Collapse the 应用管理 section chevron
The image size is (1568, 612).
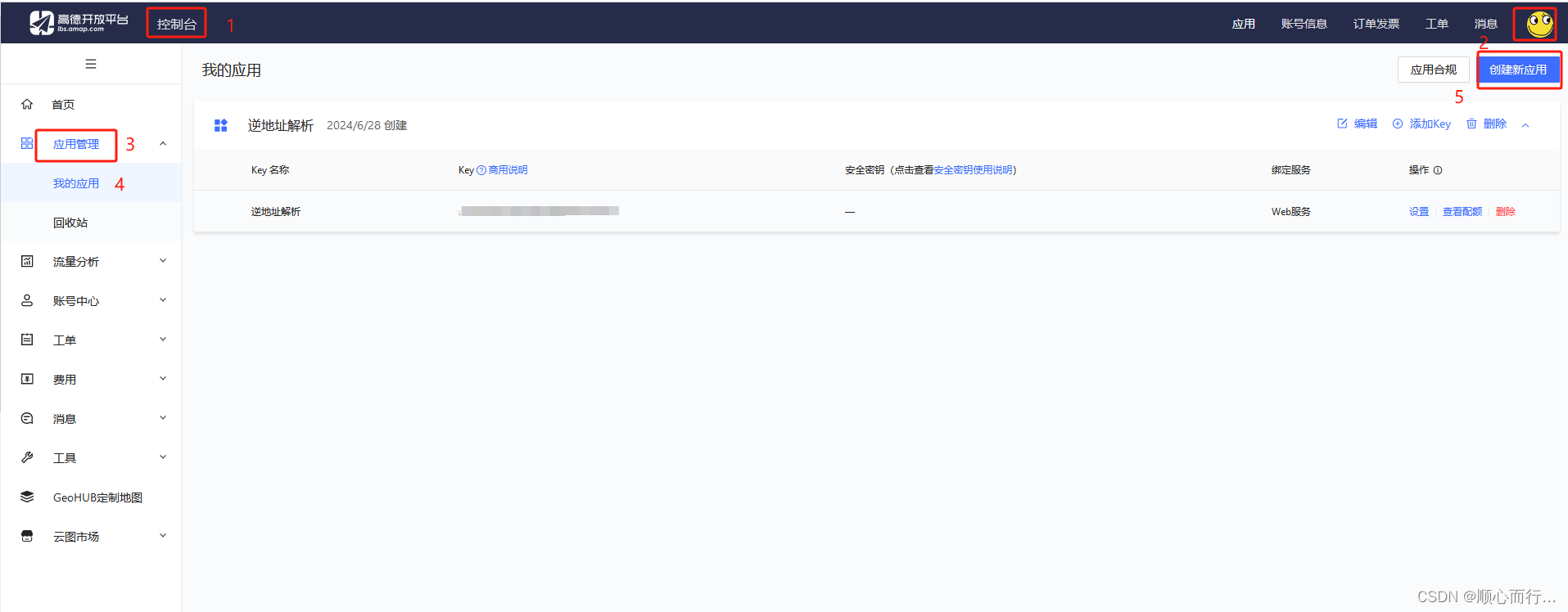pyautogui.click(x=163, y=144)
